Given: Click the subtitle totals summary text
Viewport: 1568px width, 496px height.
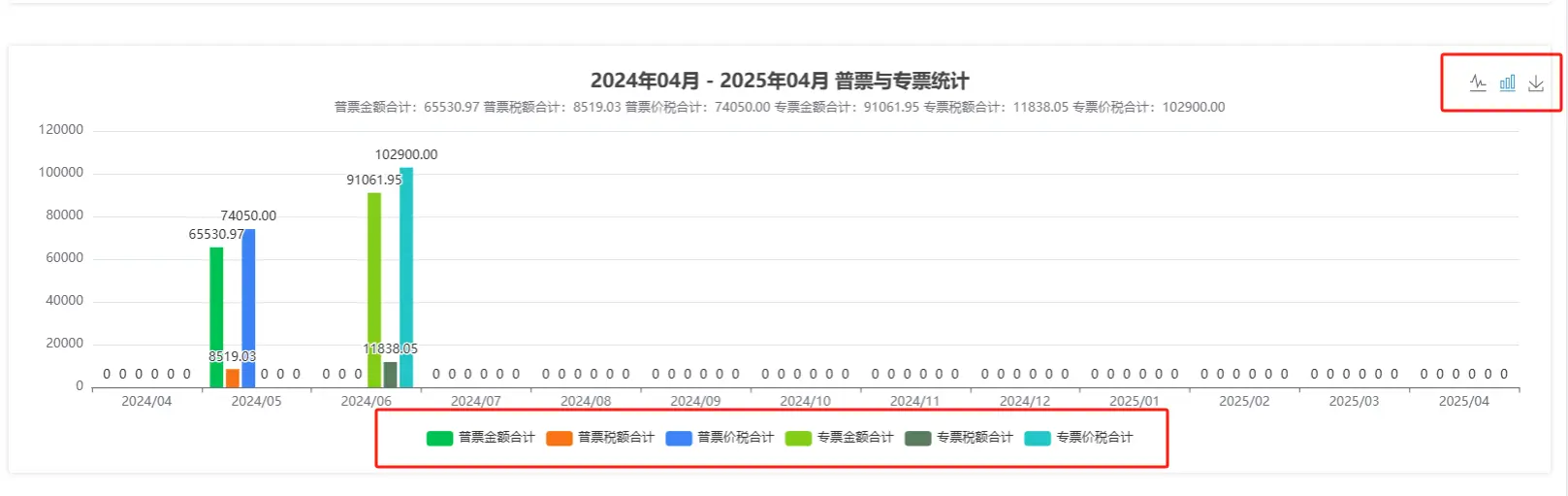Looking at the screenshot, I should (780, 108).
